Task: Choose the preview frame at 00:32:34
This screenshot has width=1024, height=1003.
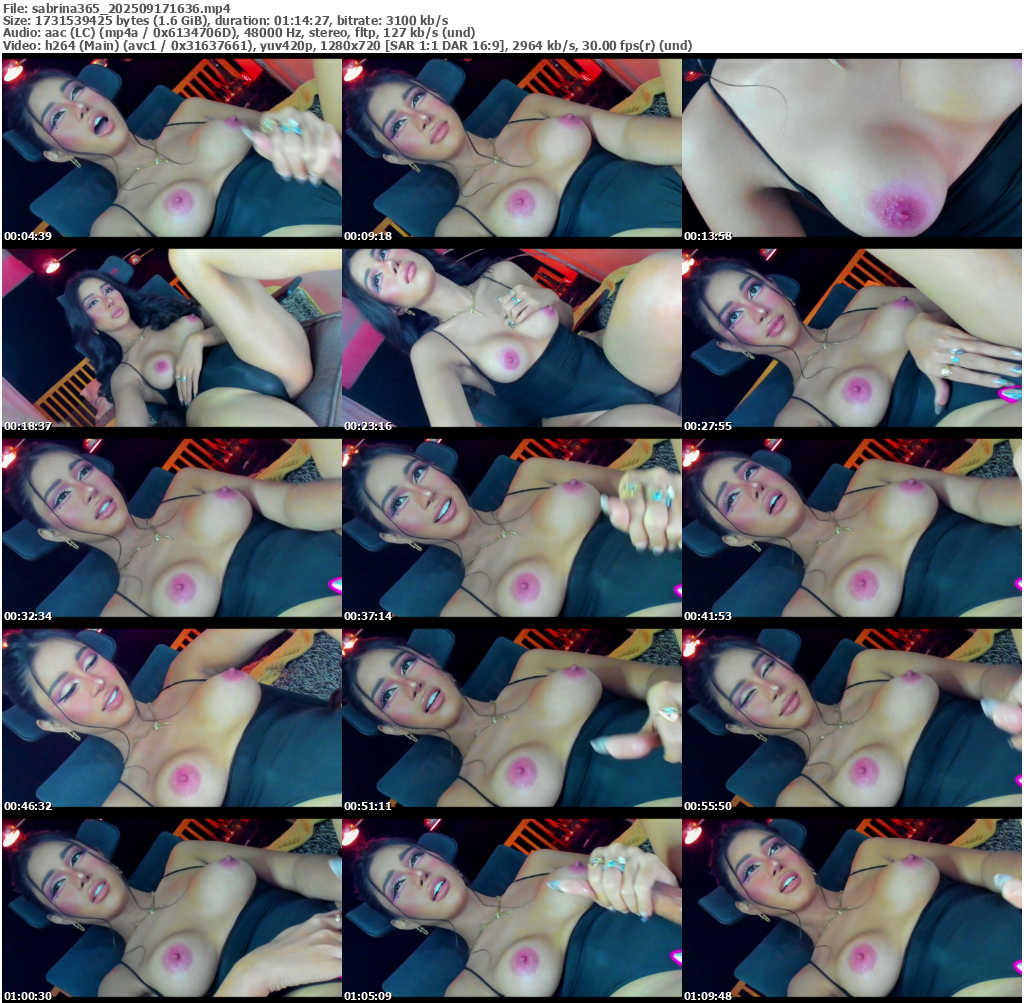Action: point(172,528)
